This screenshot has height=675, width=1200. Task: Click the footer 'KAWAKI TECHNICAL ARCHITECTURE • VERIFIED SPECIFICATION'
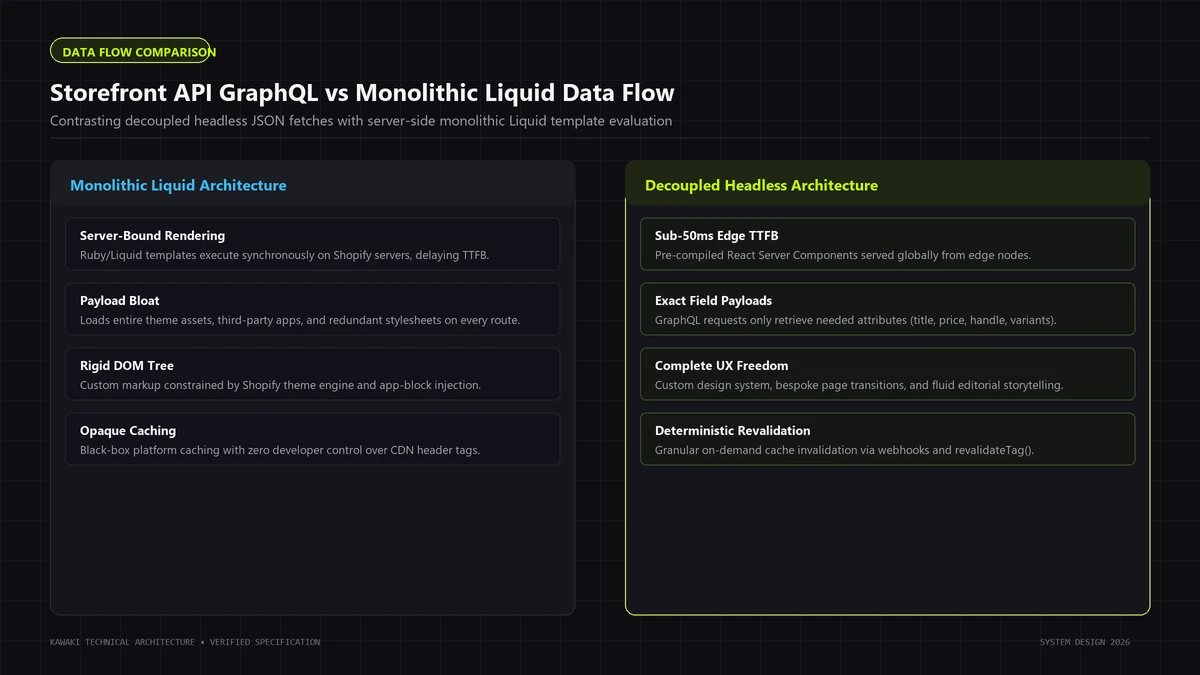click(x=185, y=642)
